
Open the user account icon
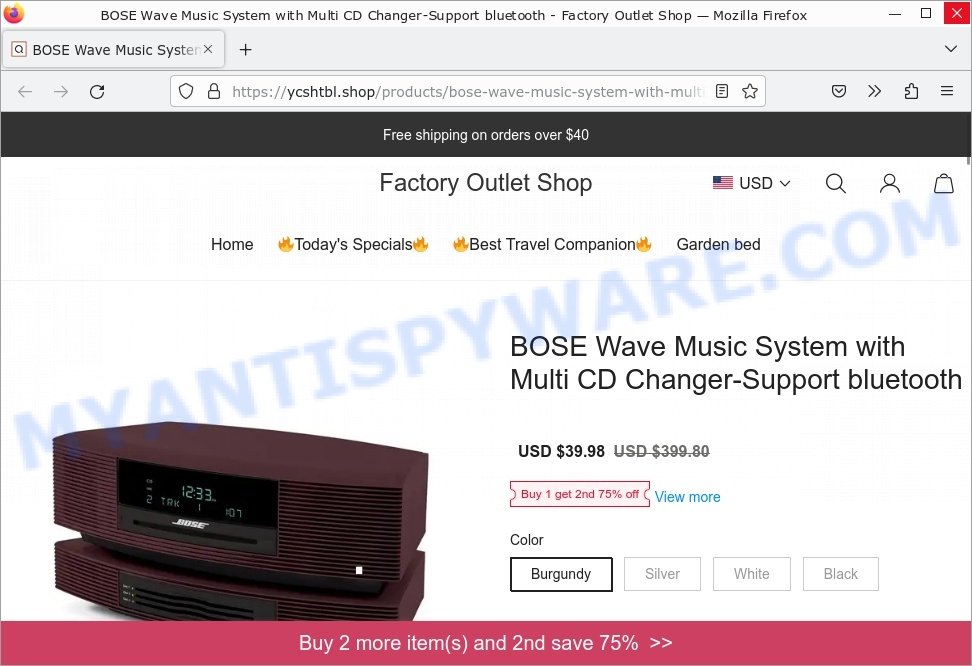click(890, 183)
